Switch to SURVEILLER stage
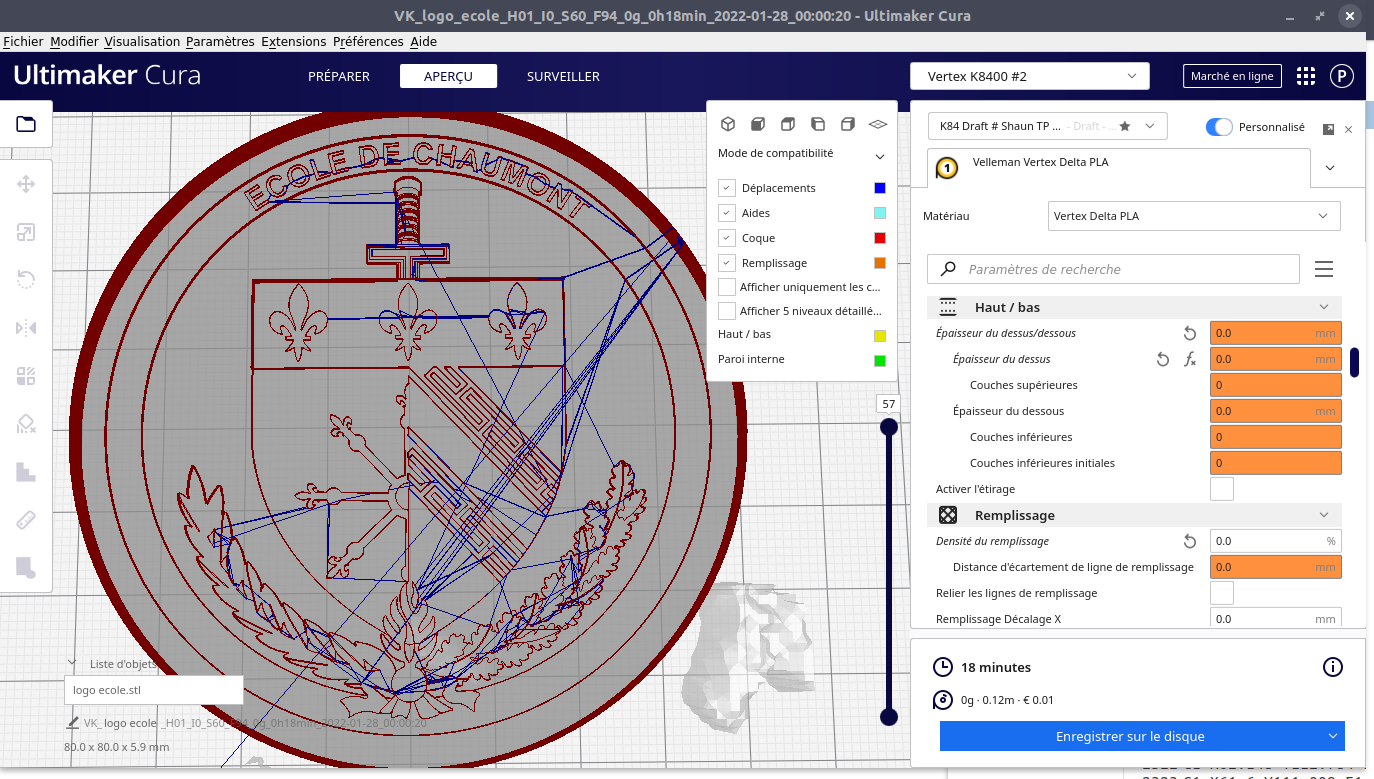 (563, 76)
